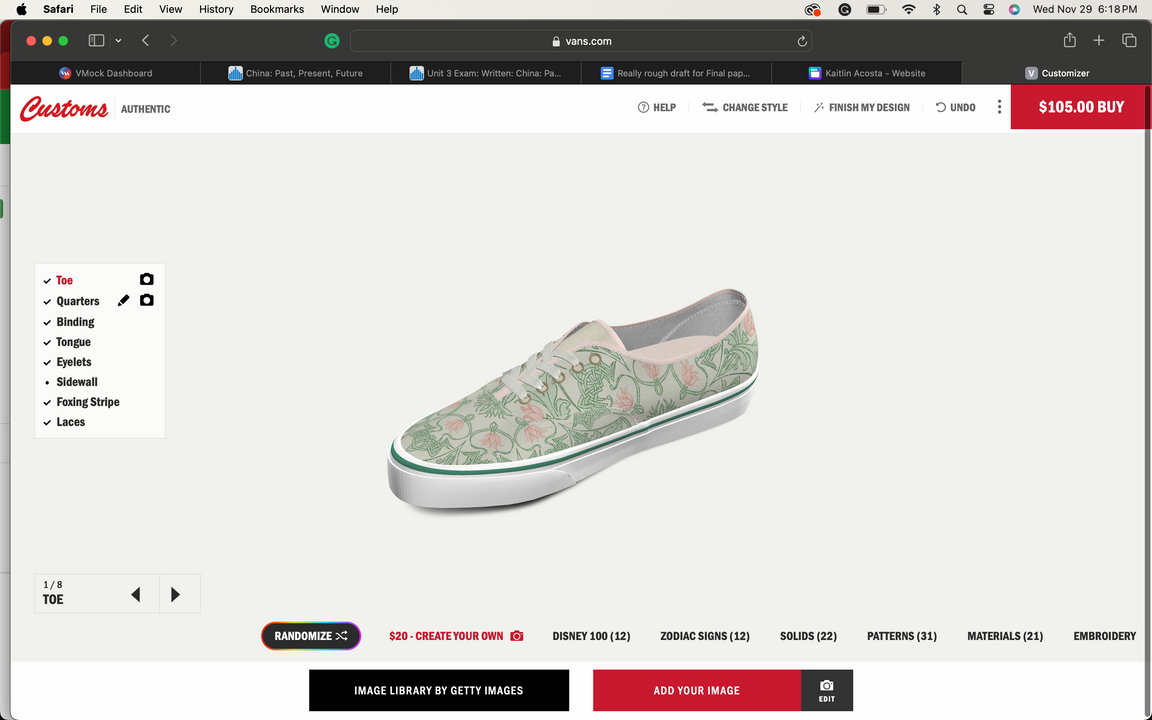1152x720 pixels.
Task: Open the Safari sidebar dropdown chevron
Action: point(119,41)
